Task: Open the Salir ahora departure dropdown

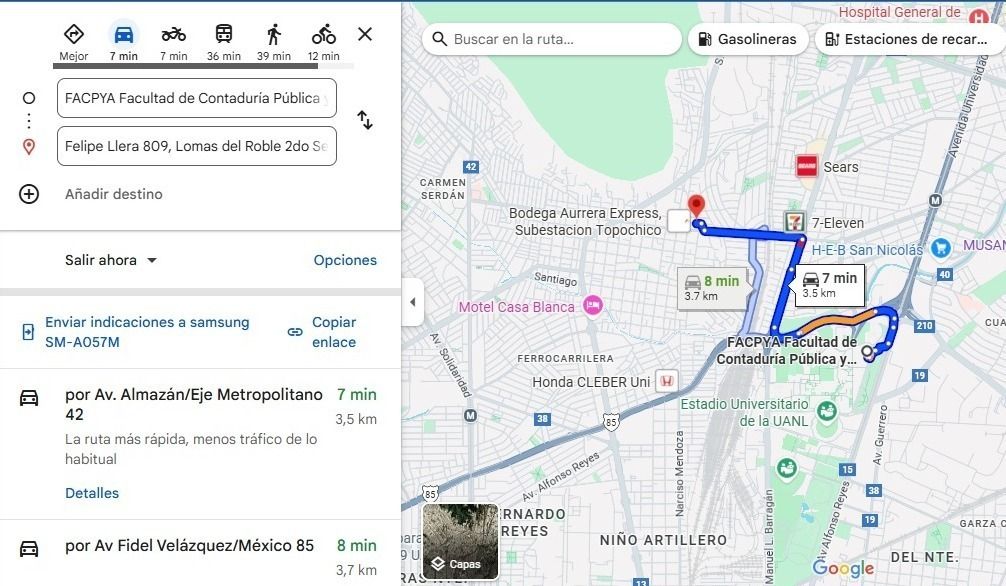Action: (x=111, y=260)
